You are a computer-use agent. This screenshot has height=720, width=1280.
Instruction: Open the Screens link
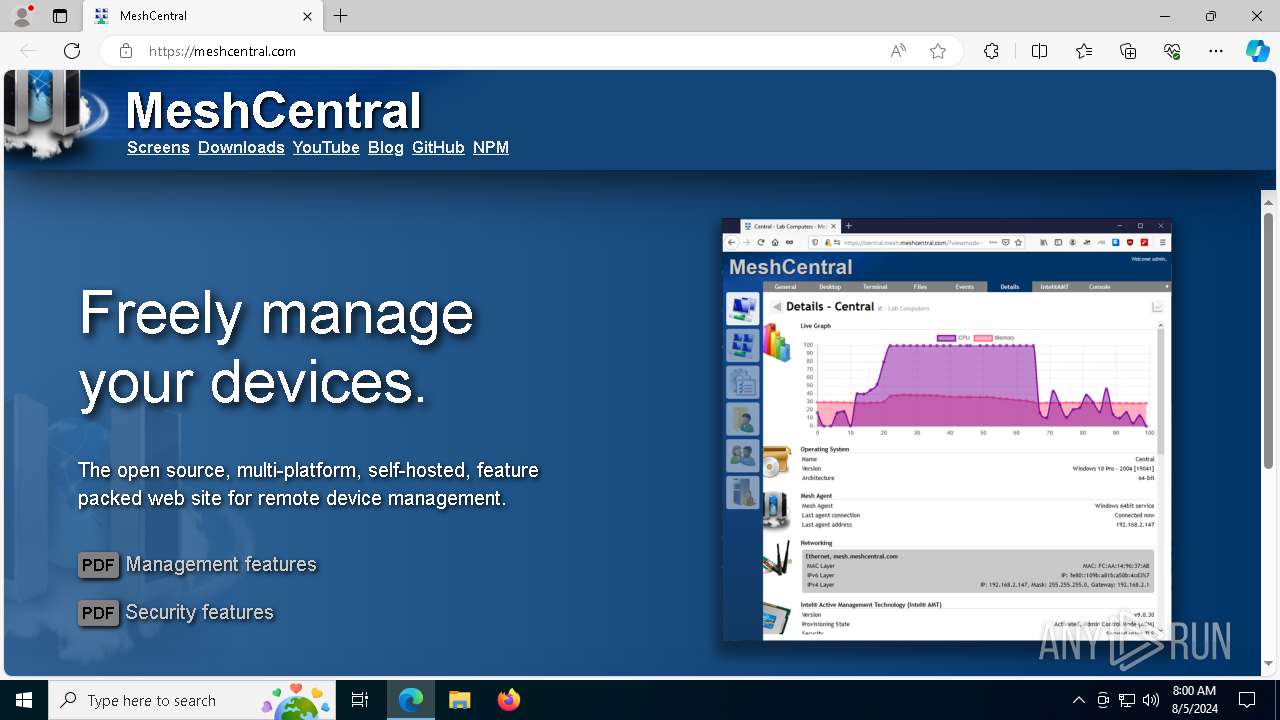158,147
